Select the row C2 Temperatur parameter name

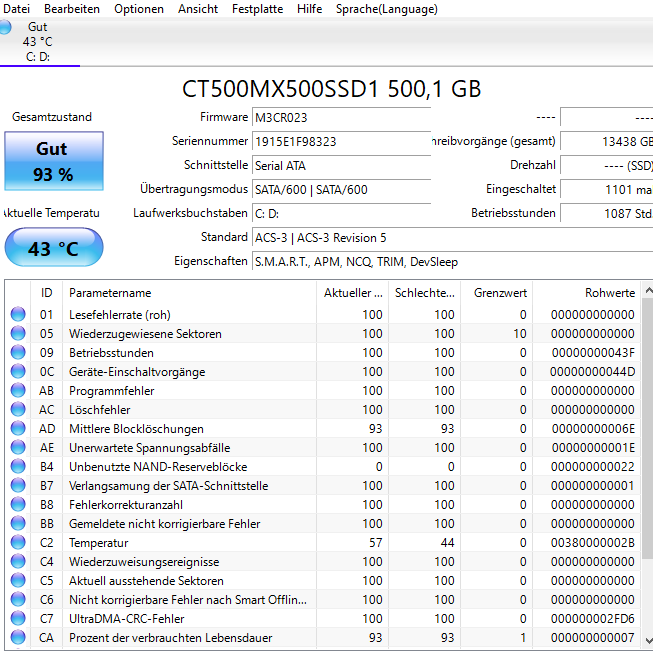point(99,543)
